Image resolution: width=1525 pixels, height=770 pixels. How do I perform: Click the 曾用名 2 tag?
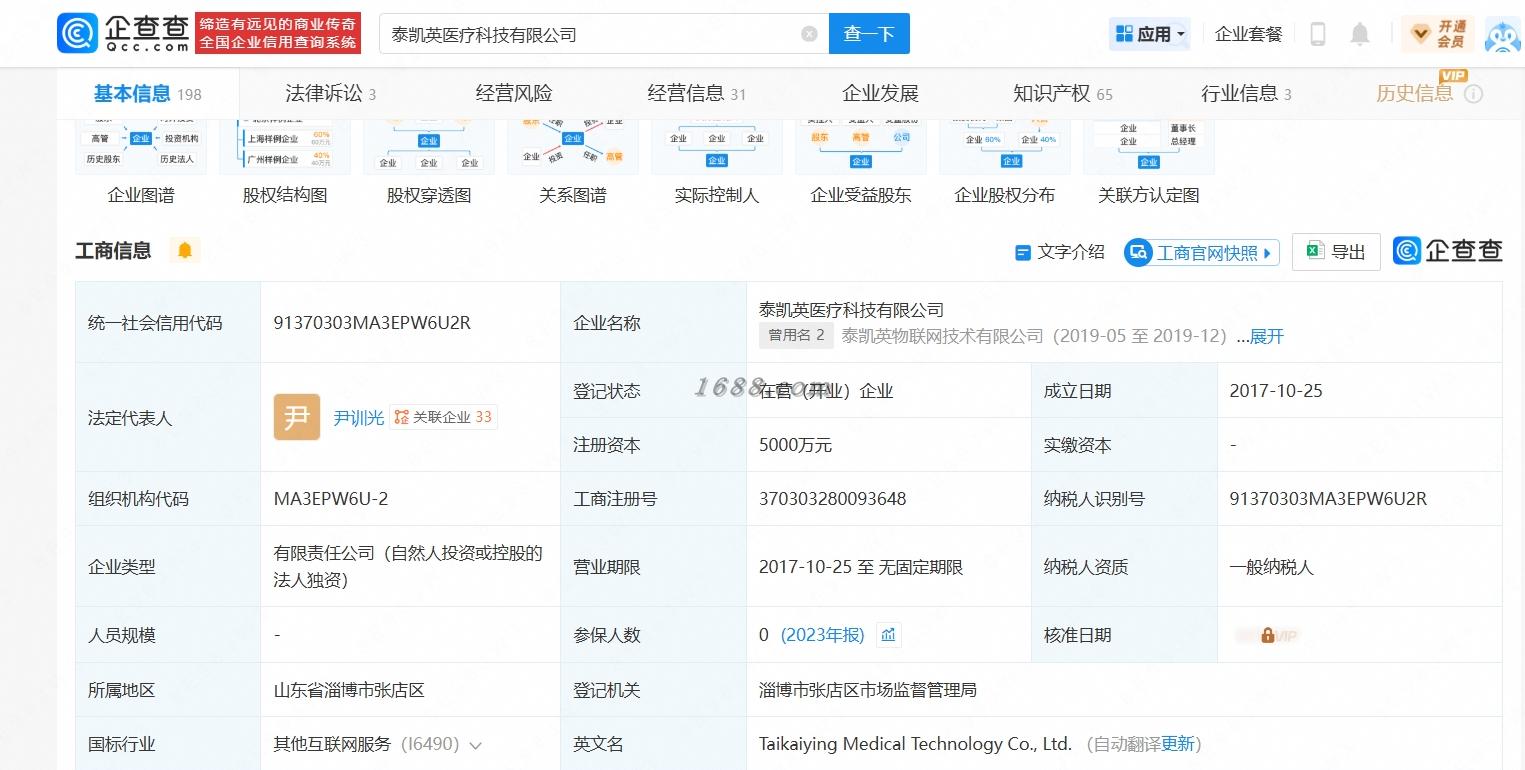point(796,335)
